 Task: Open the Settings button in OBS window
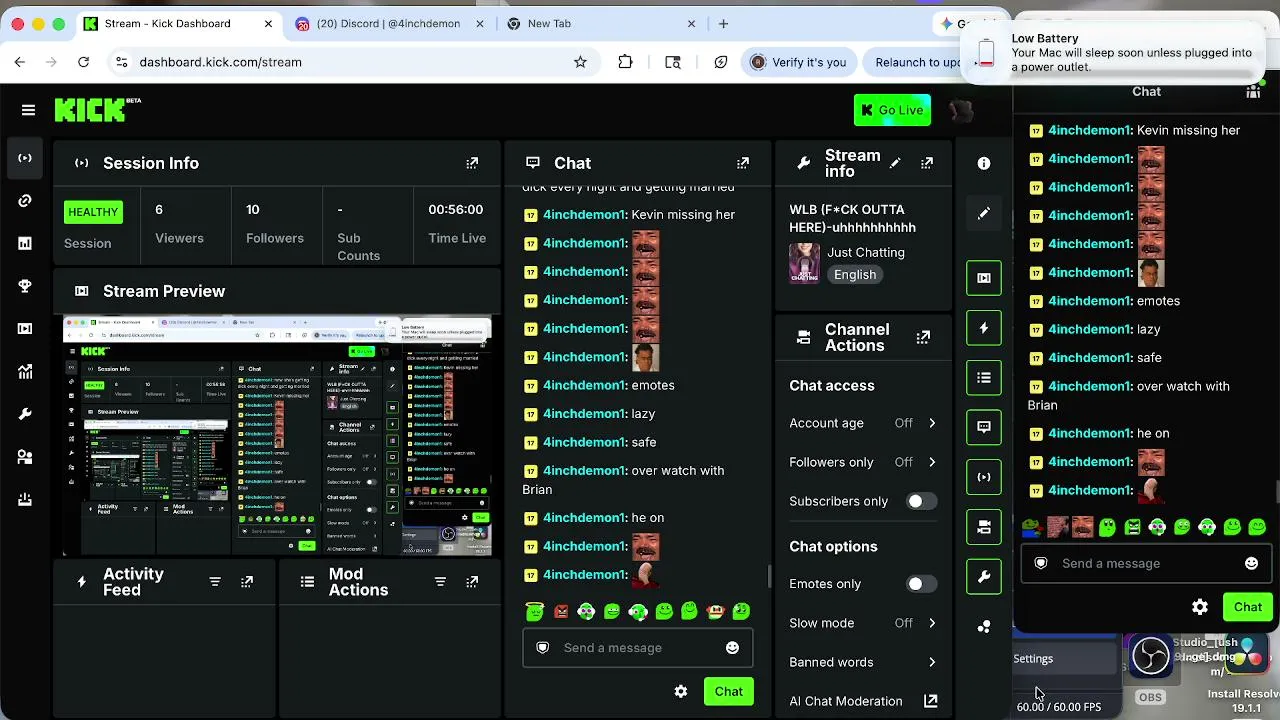point(1064,659)
